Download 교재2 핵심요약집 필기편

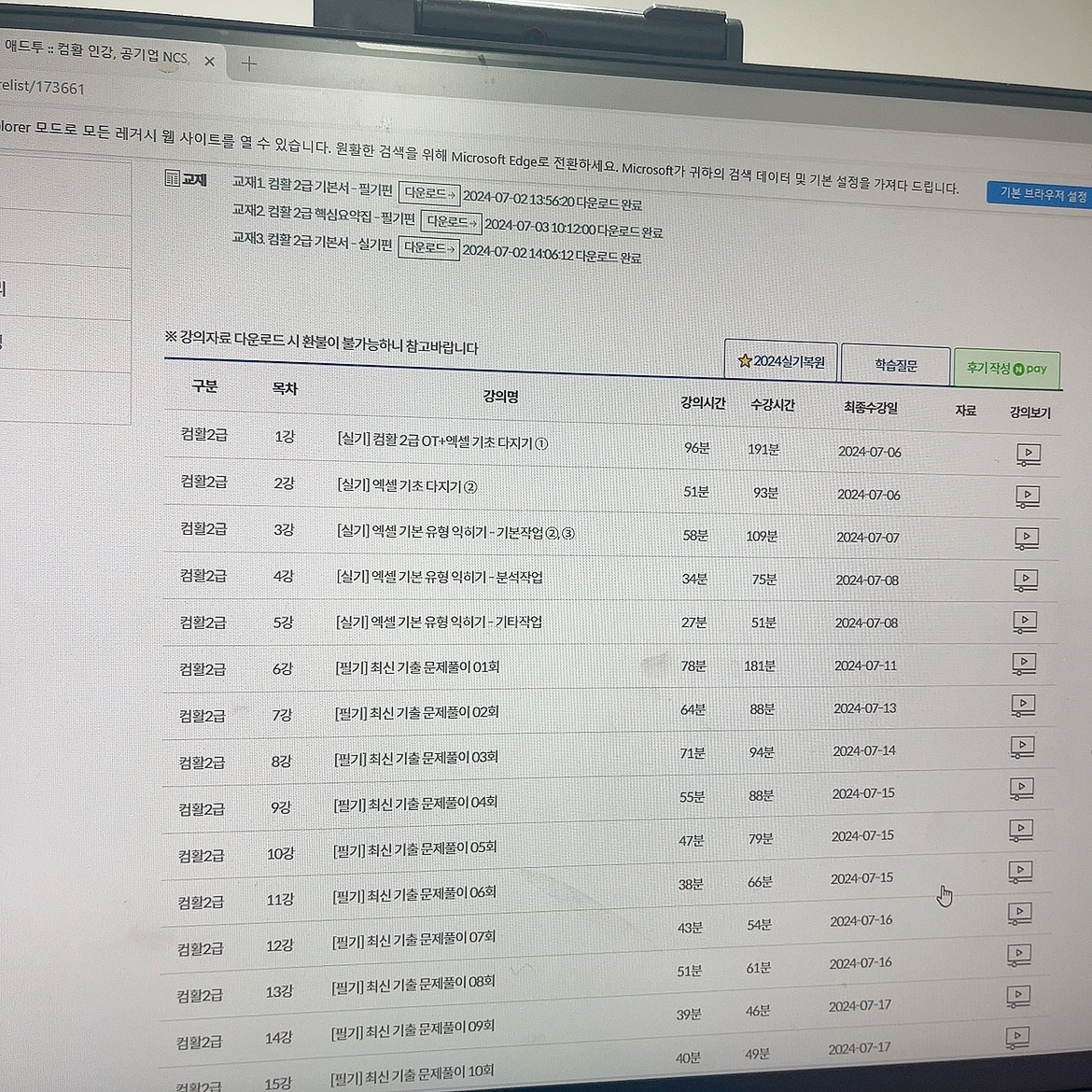click(451, 222)
